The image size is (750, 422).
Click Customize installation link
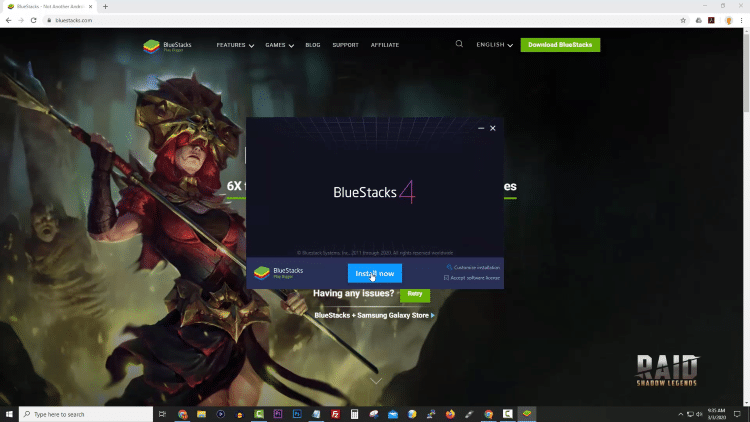click(x=475, y=267)
